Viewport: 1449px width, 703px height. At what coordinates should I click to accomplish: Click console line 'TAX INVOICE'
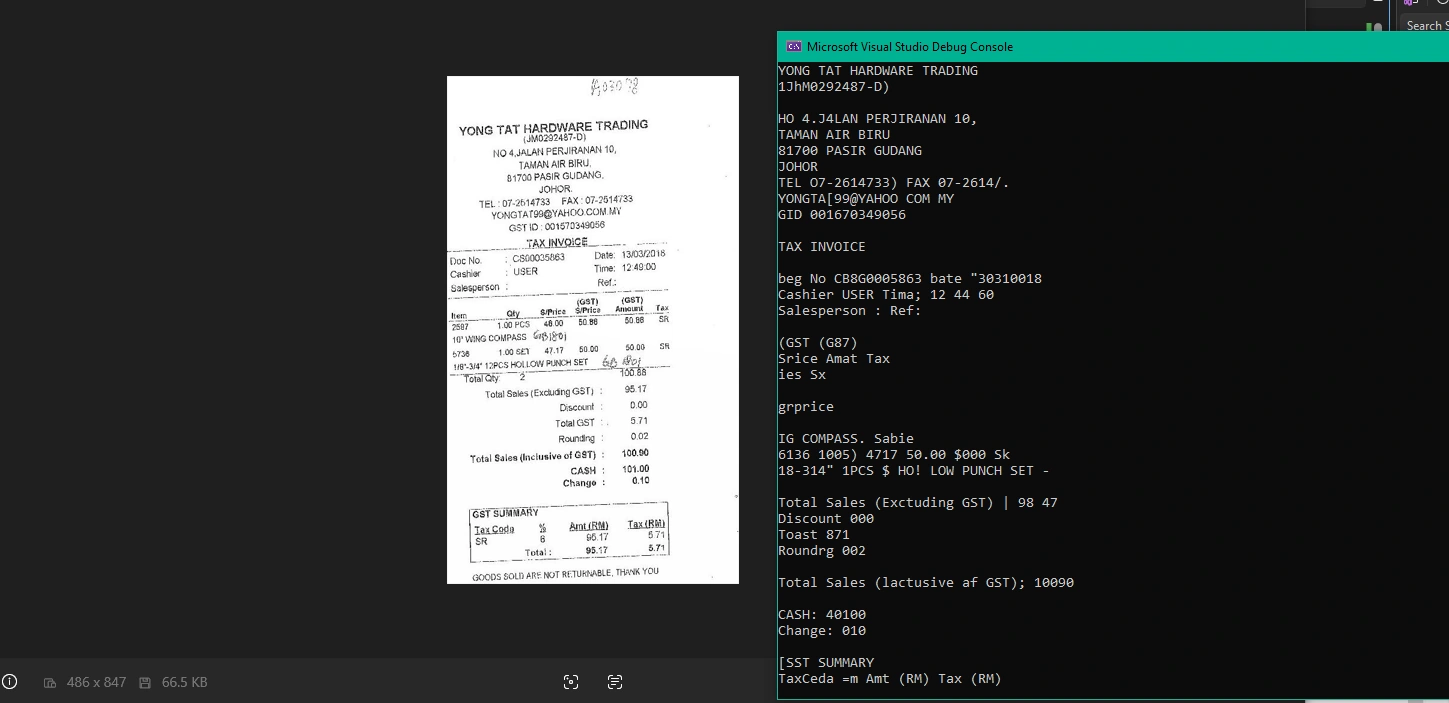point(822,247)
